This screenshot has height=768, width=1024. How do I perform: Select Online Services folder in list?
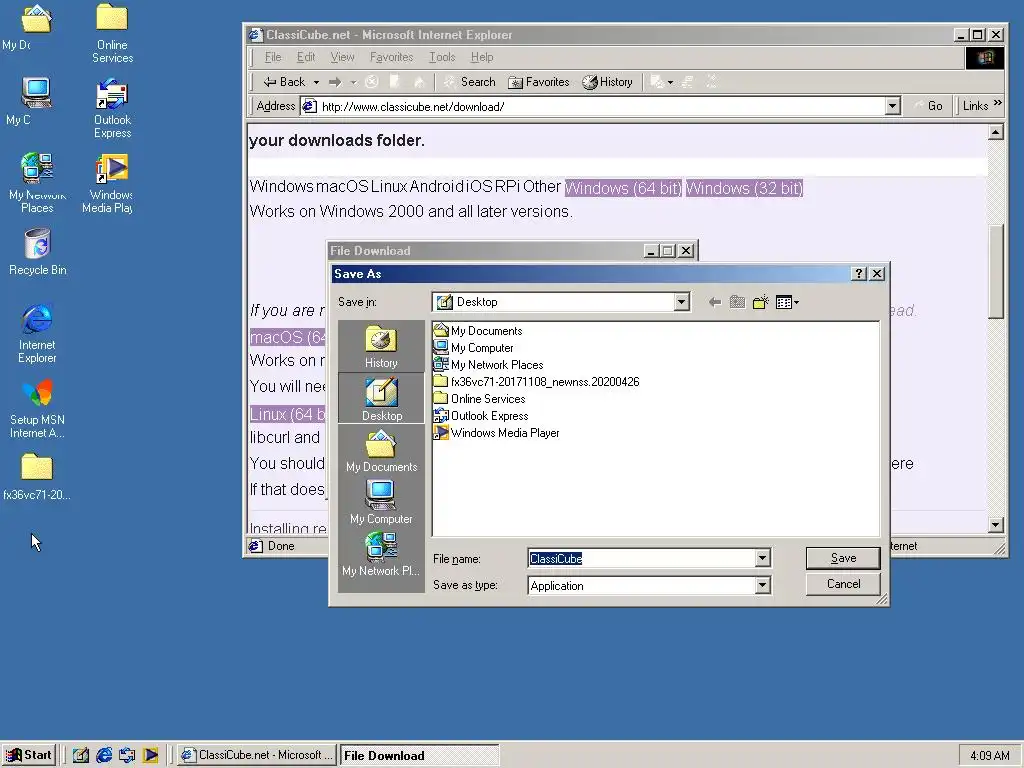(479, 398)
